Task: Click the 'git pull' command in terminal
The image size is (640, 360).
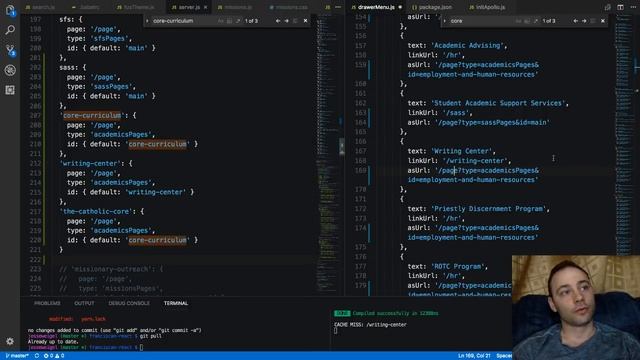Action: 151,336
